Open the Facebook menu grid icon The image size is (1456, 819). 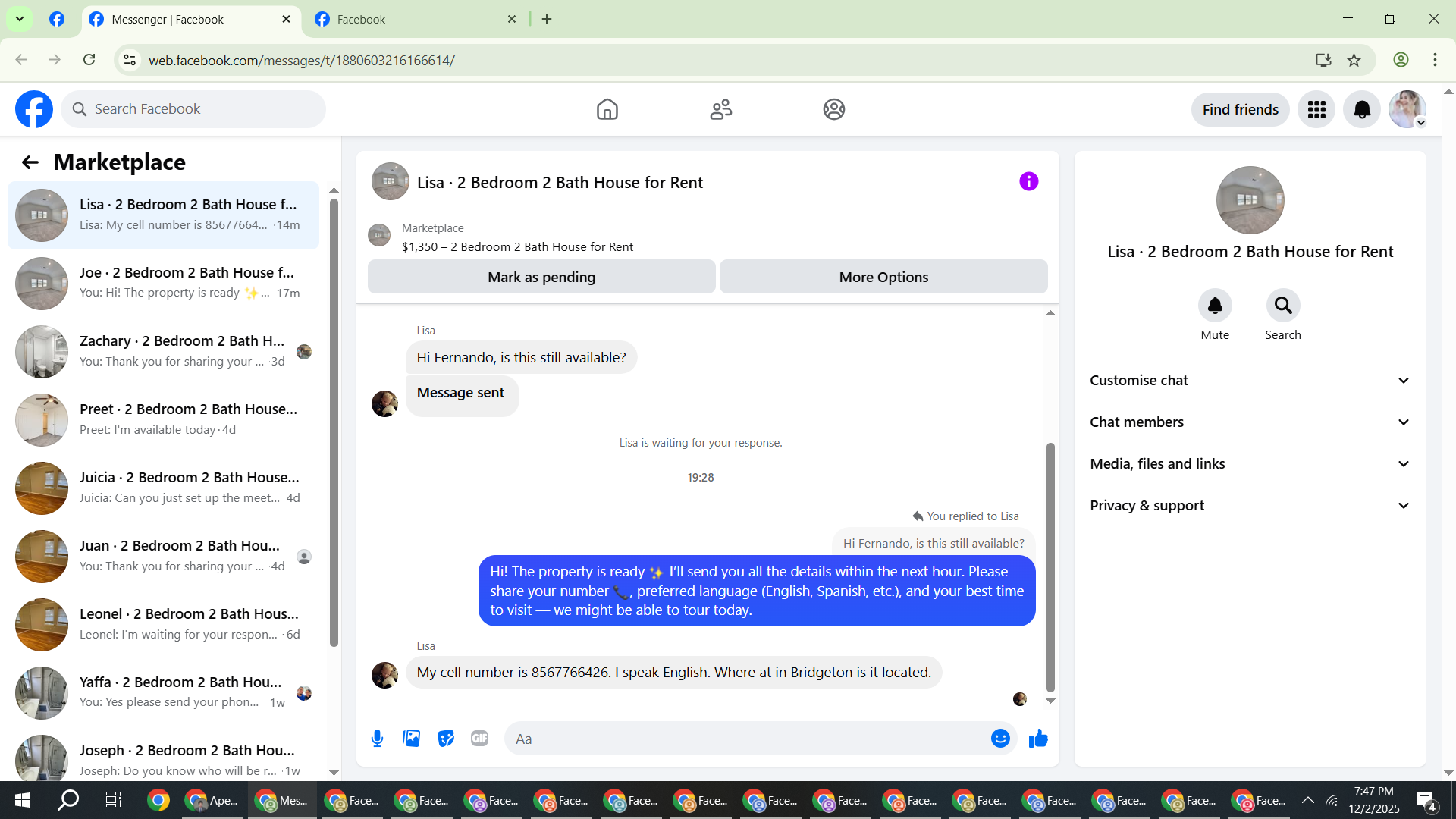[1316, 110]
